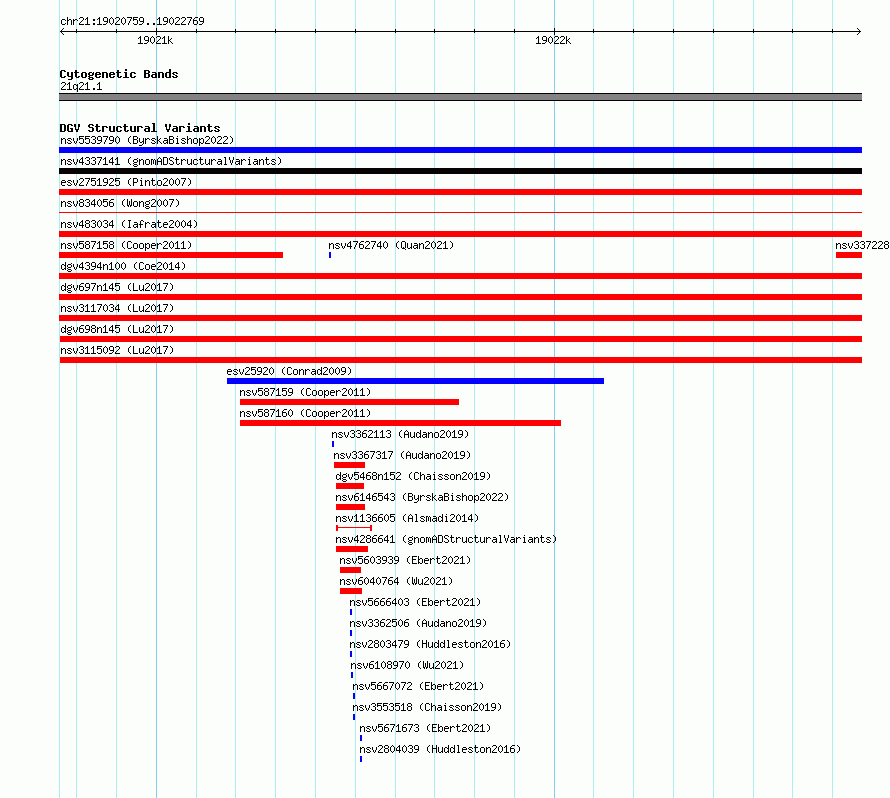Select dgv697n145 (Lu2017) variant label
Image resolution: width=890 pixels, height=798 pixels.
[117, 287]
